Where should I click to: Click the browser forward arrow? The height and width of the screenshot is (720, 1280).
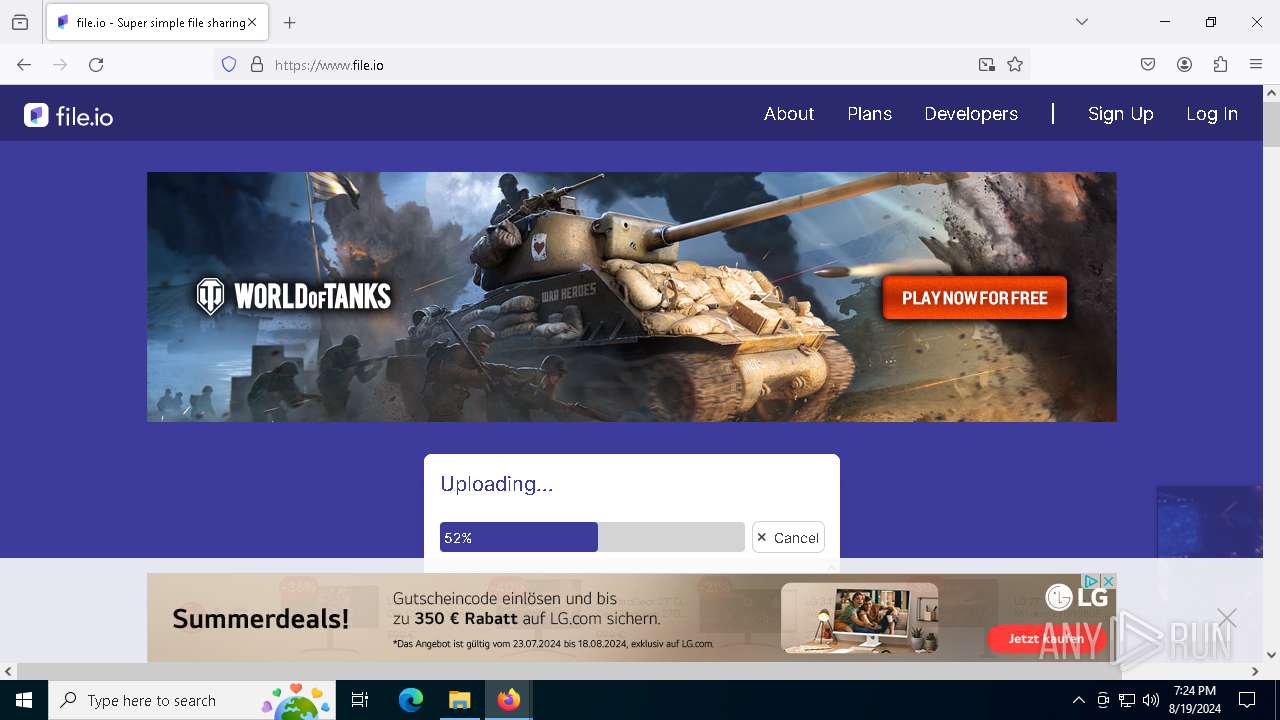[60, 65]
